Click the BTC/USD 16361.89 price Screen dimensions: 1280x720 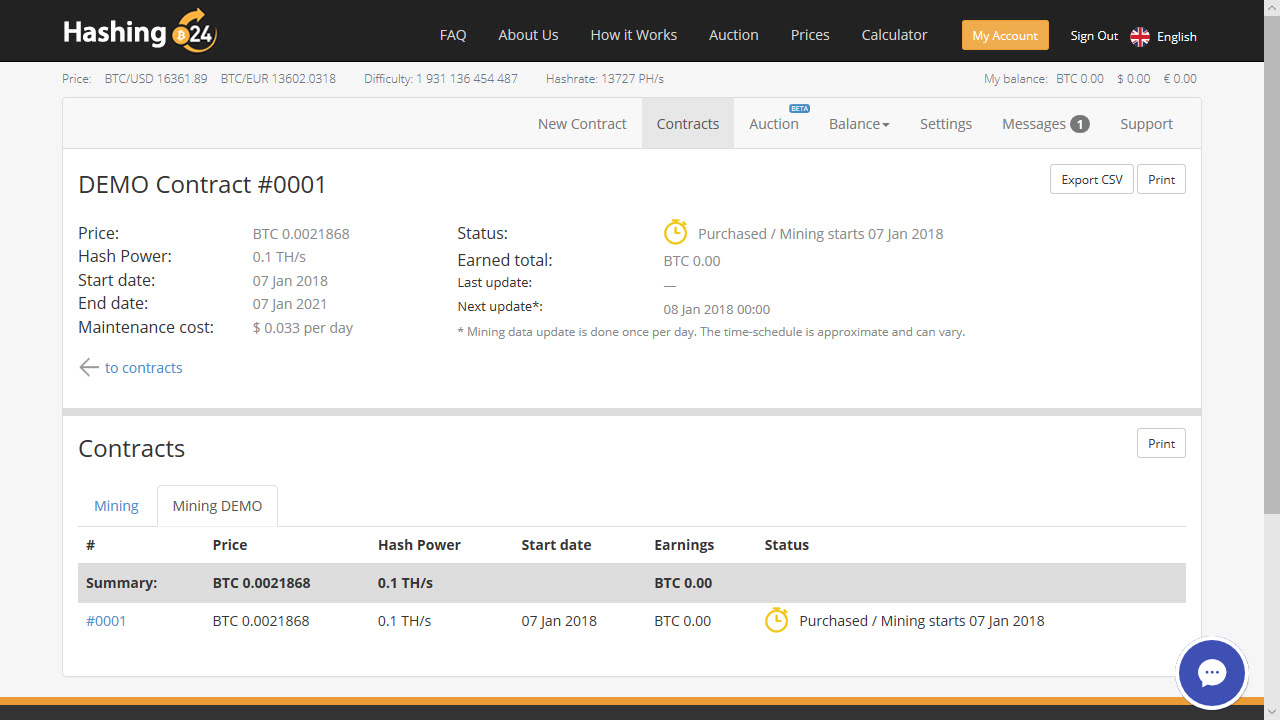(156, 78)
